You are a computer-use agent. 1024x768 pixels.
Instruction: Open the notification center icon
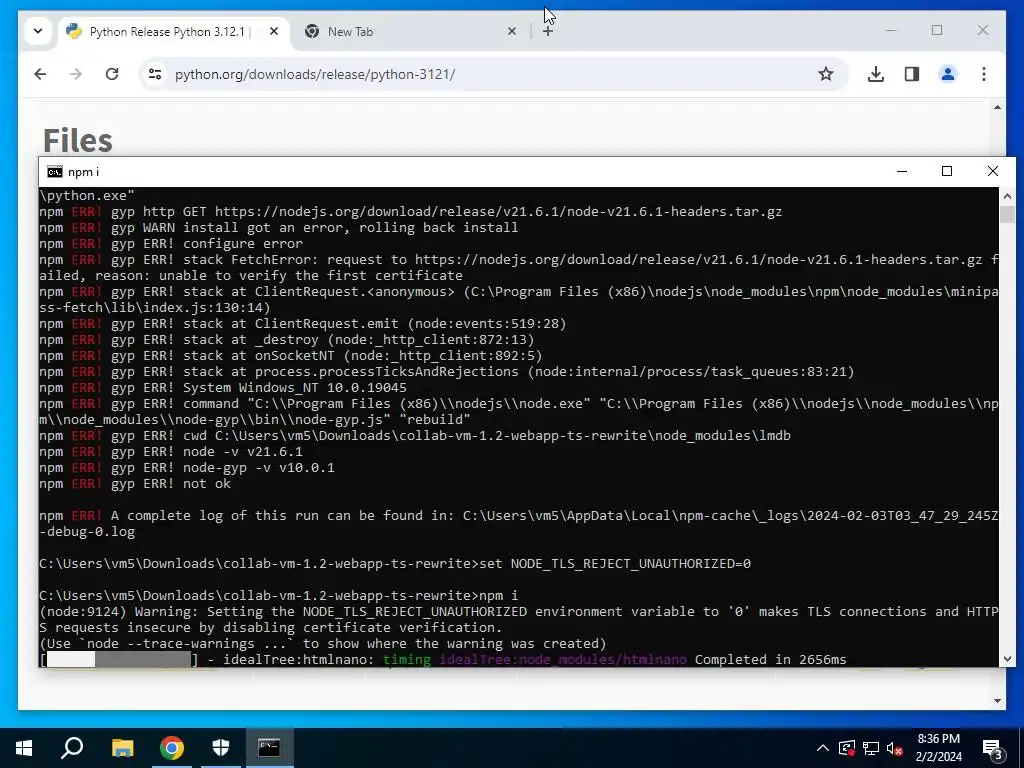992,749
